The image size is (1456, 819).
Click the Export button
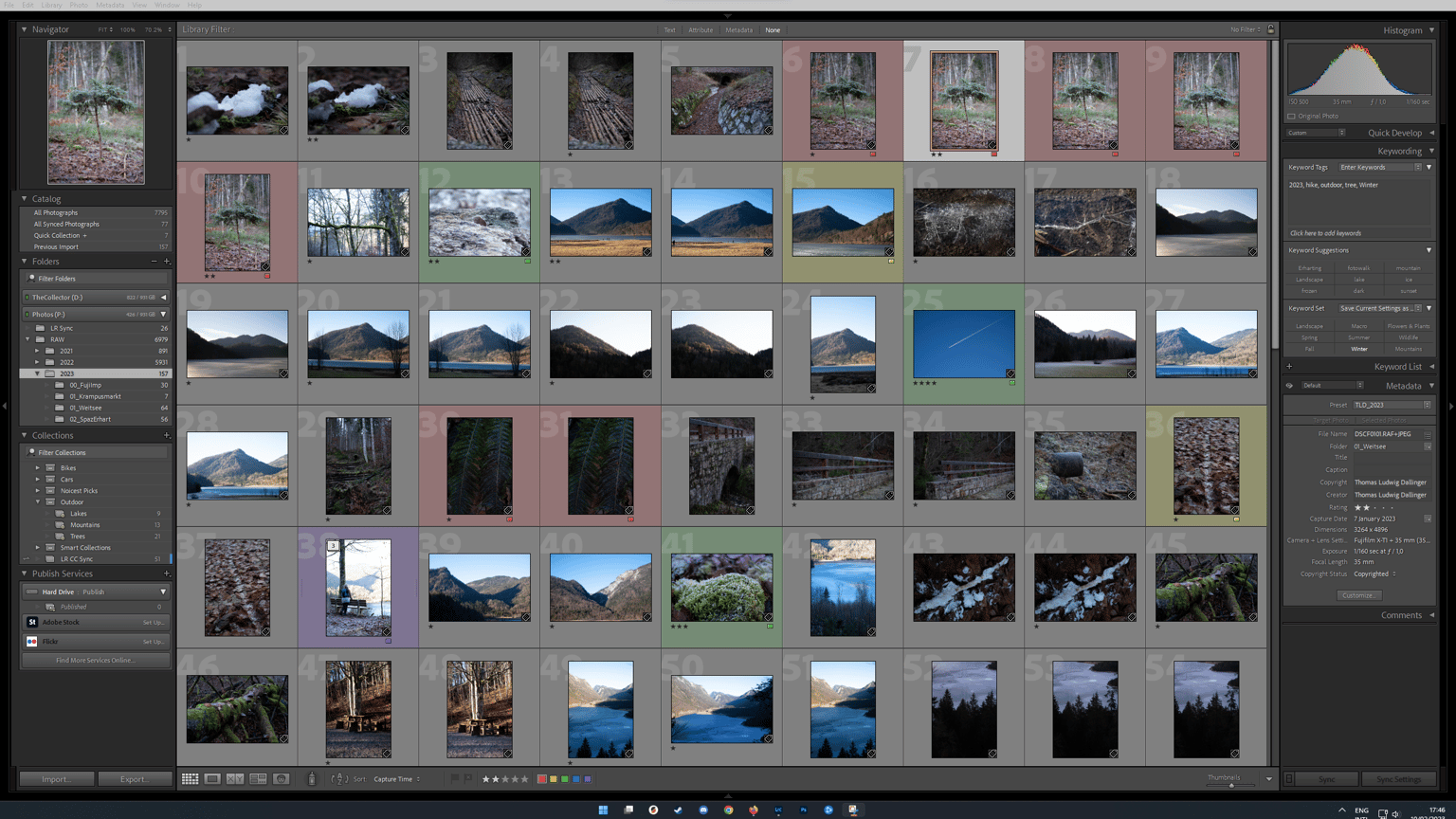tap(134, 779)
